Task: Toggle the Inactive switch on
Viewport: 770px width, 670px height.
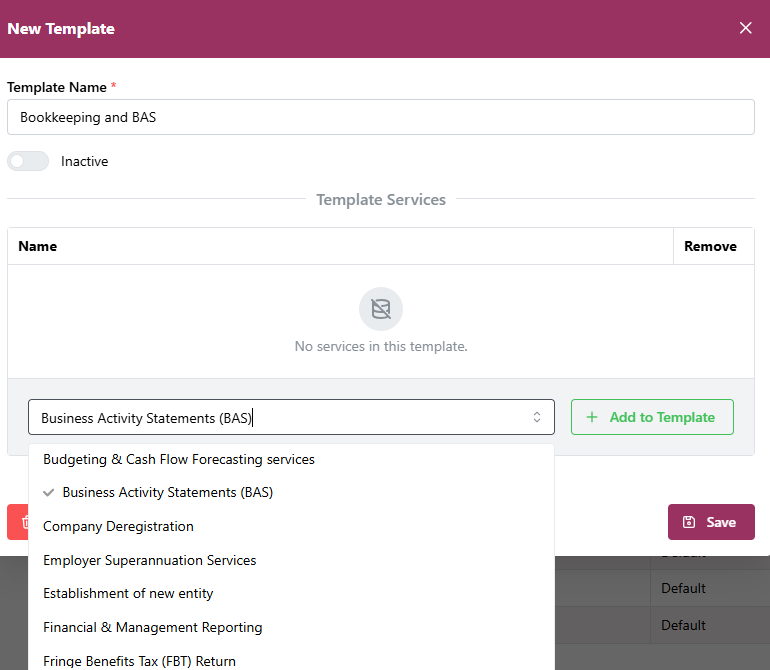Action: 28,161
